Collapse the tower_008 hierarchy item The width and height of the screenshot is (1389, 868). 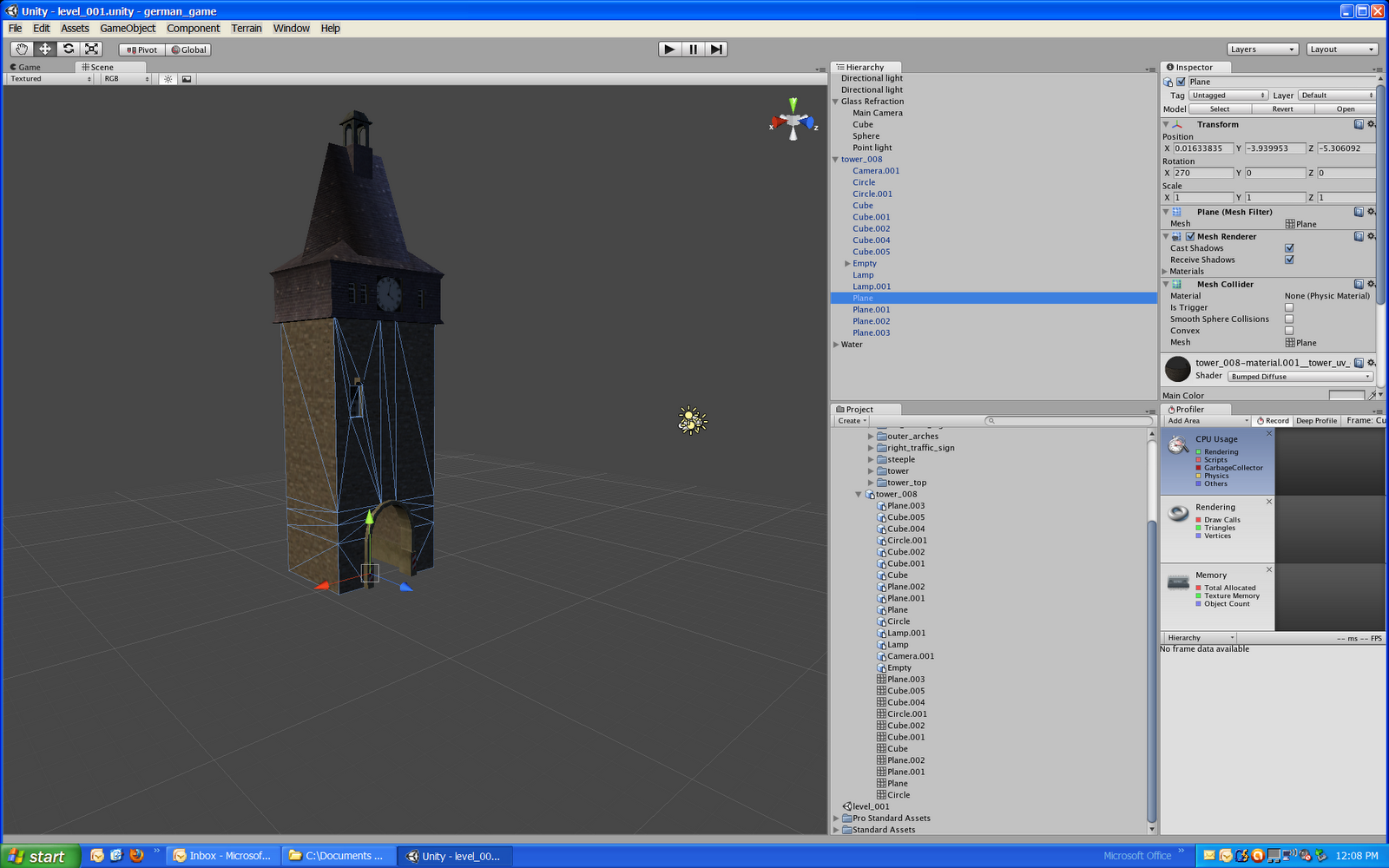(x=835, y=159)
